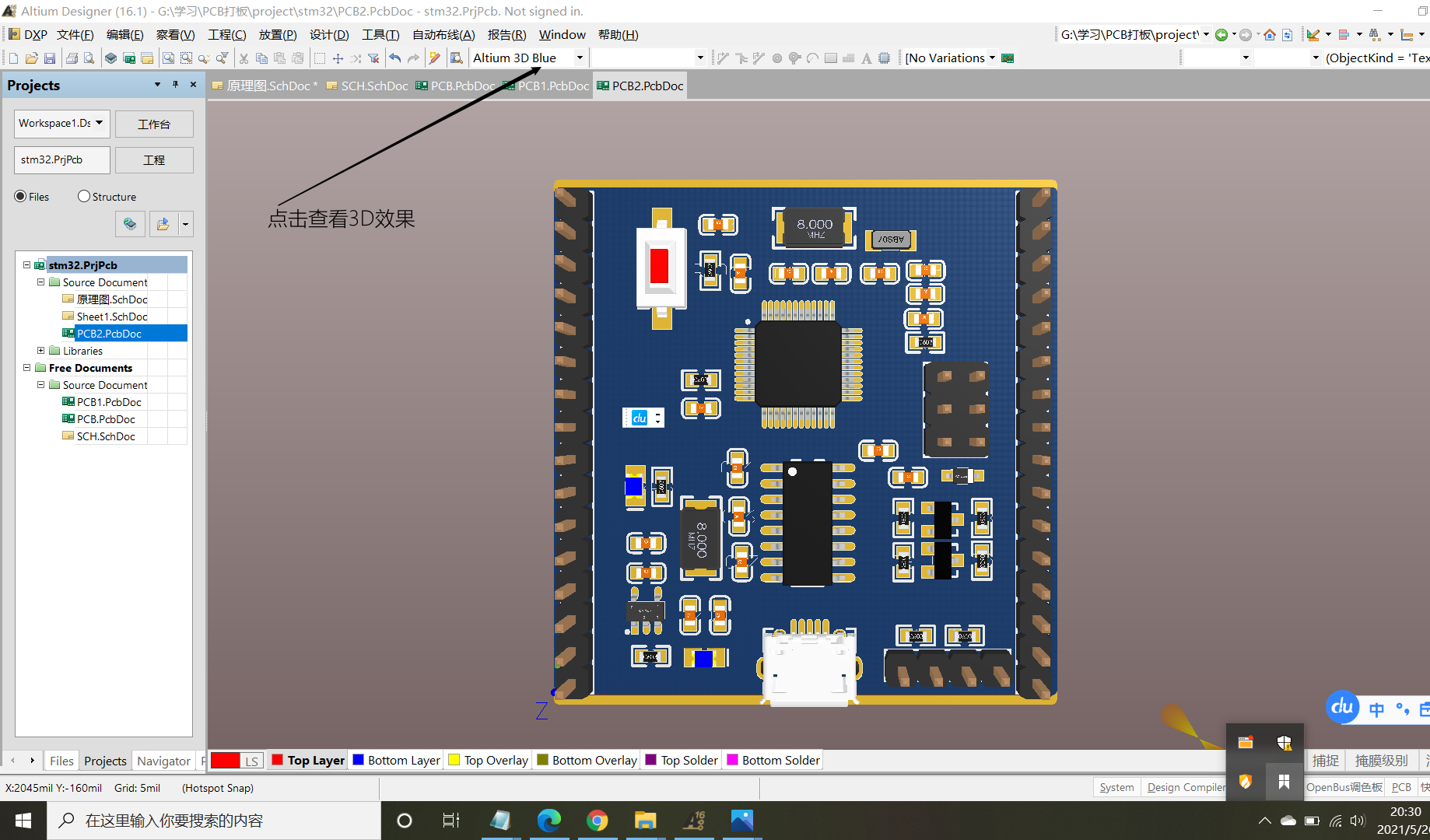Image resolution: width=1430 pixels, height=840 pixels.
Task: Select the Place Component chip icon
Action: pos(884,58)
